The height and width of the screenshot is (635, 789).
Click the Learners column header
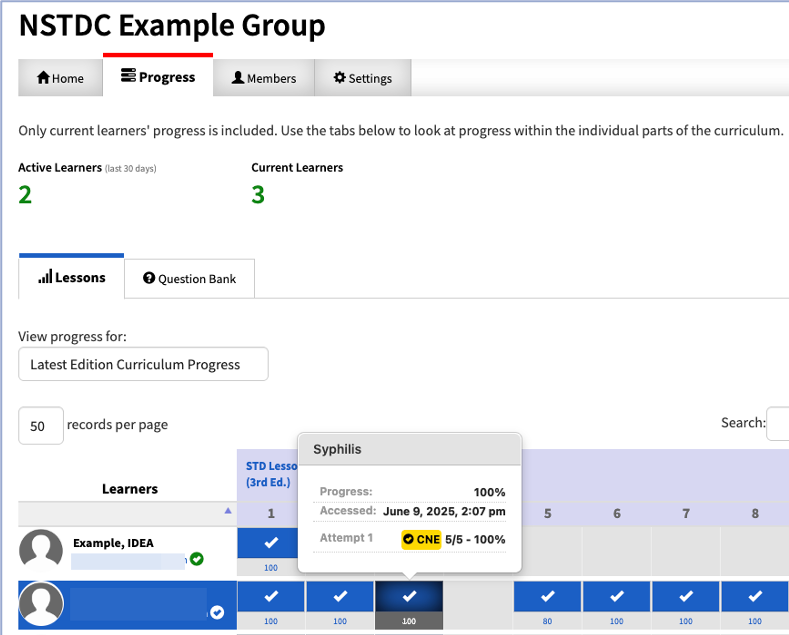coord(130,489)
